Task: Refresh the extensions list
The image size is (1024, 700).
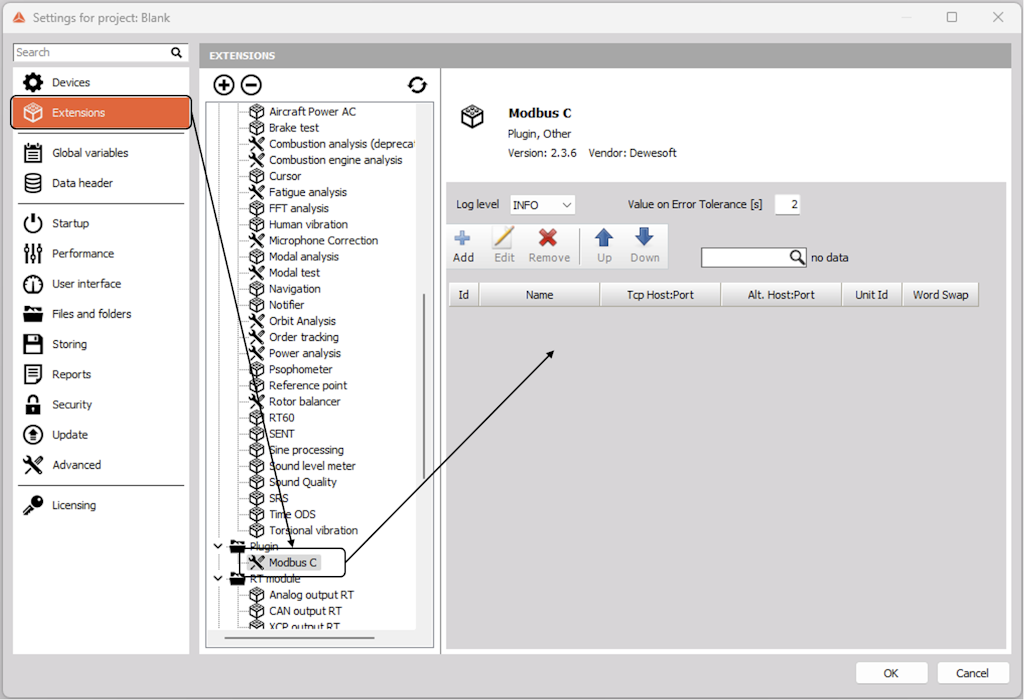Action: pos(417,85)
